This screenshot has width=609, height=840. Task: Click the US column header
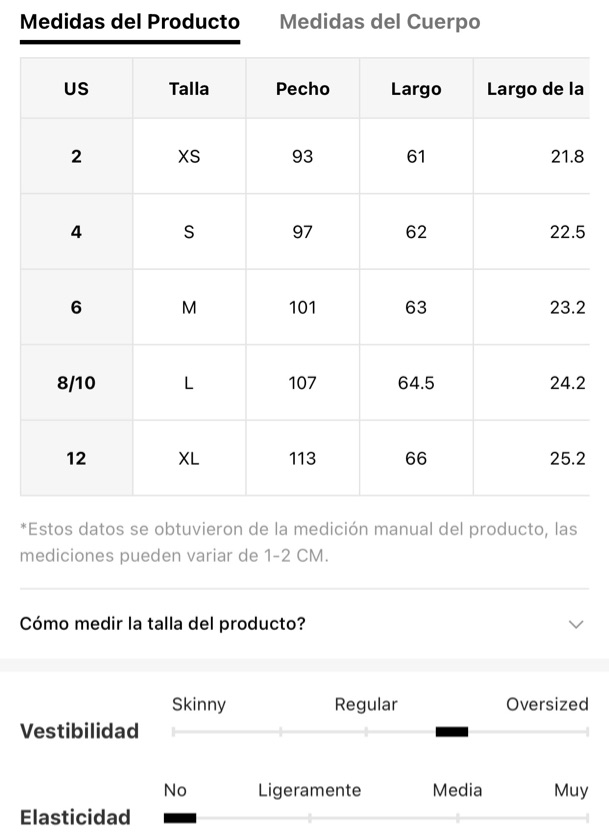[76, 88]
